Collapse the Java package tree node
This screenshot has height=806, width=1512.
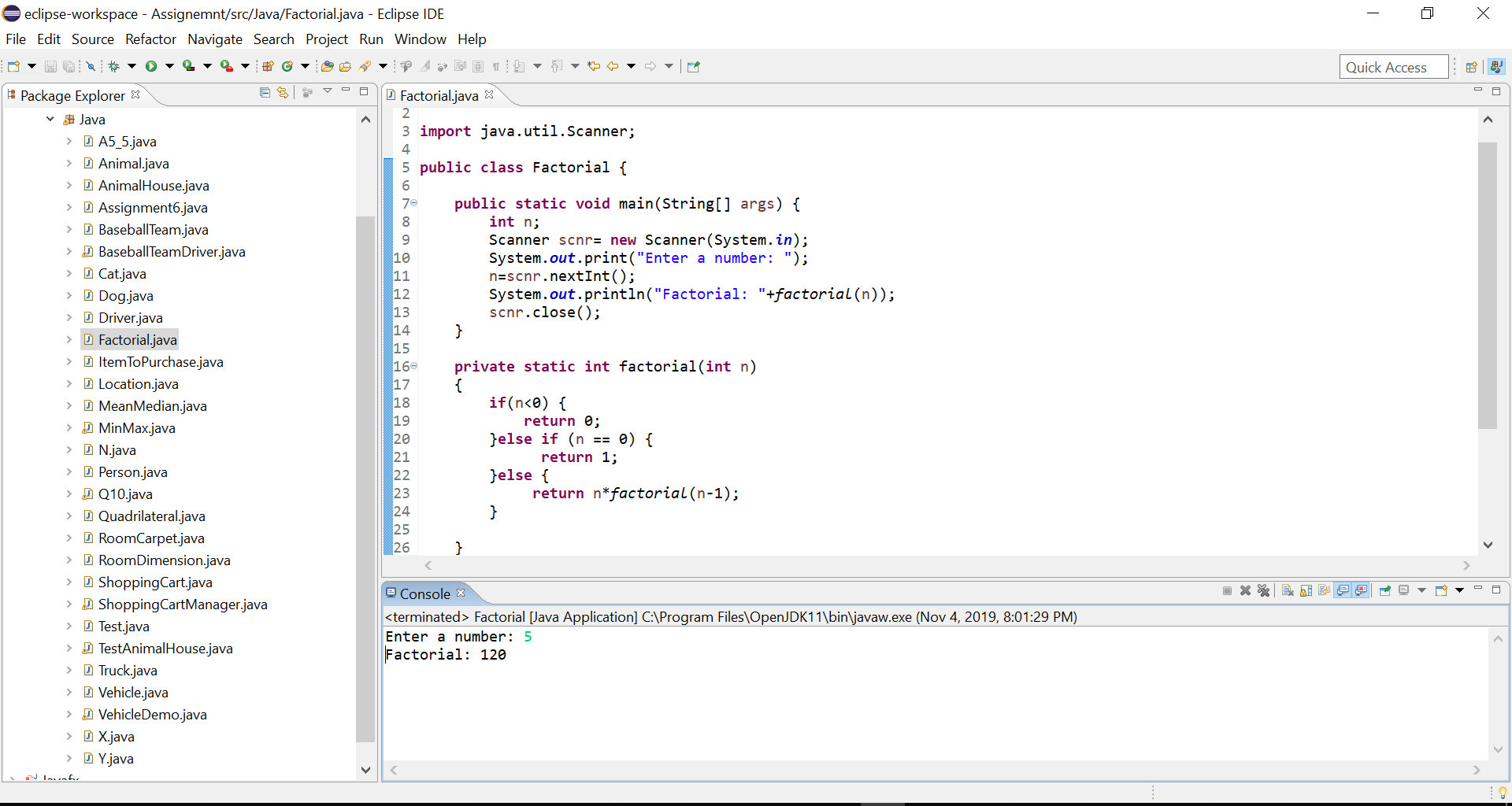pos(50,120)
